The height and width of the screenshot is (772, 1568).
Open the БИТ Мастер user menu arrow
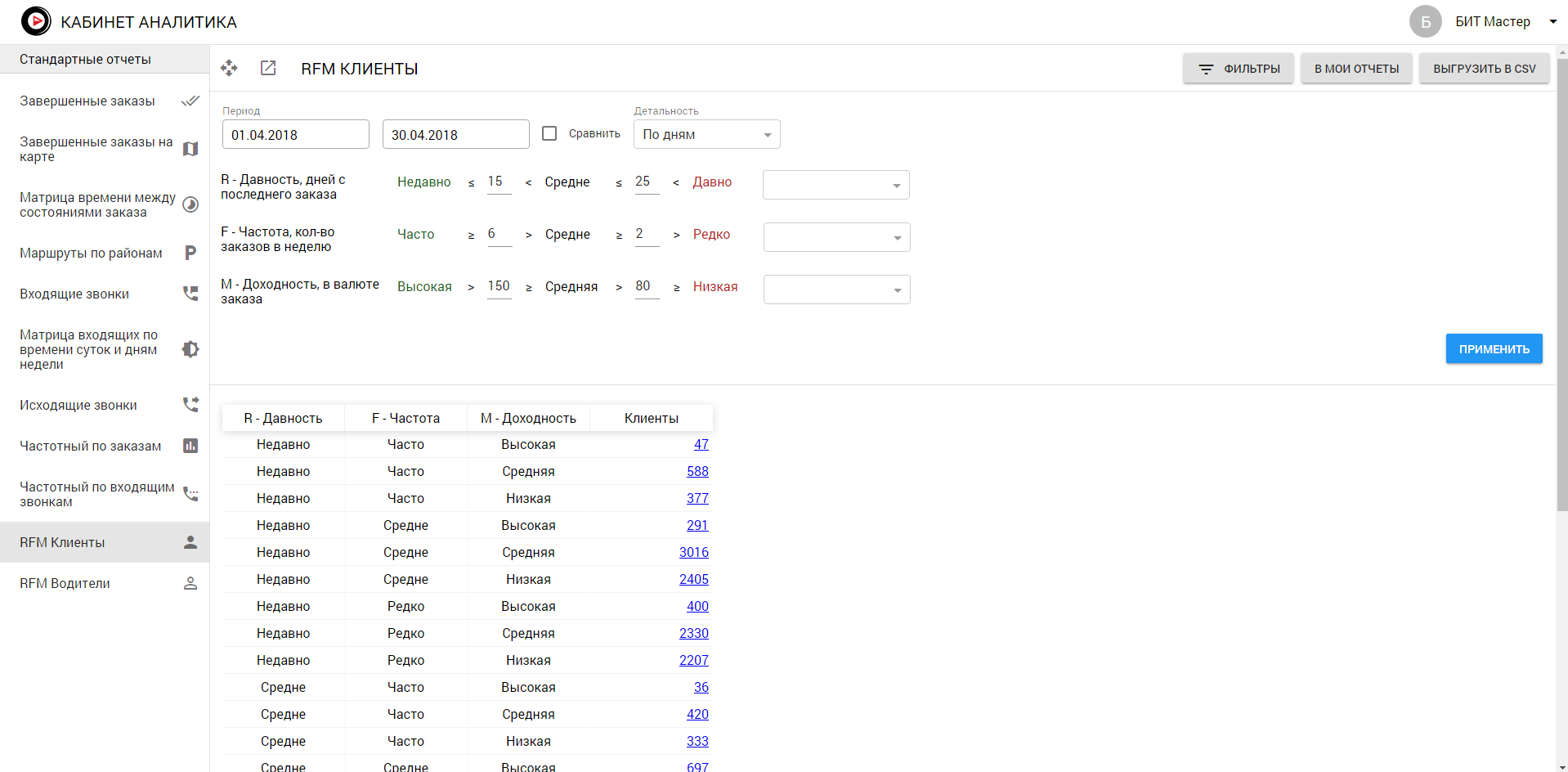[x=1552, y=22]
